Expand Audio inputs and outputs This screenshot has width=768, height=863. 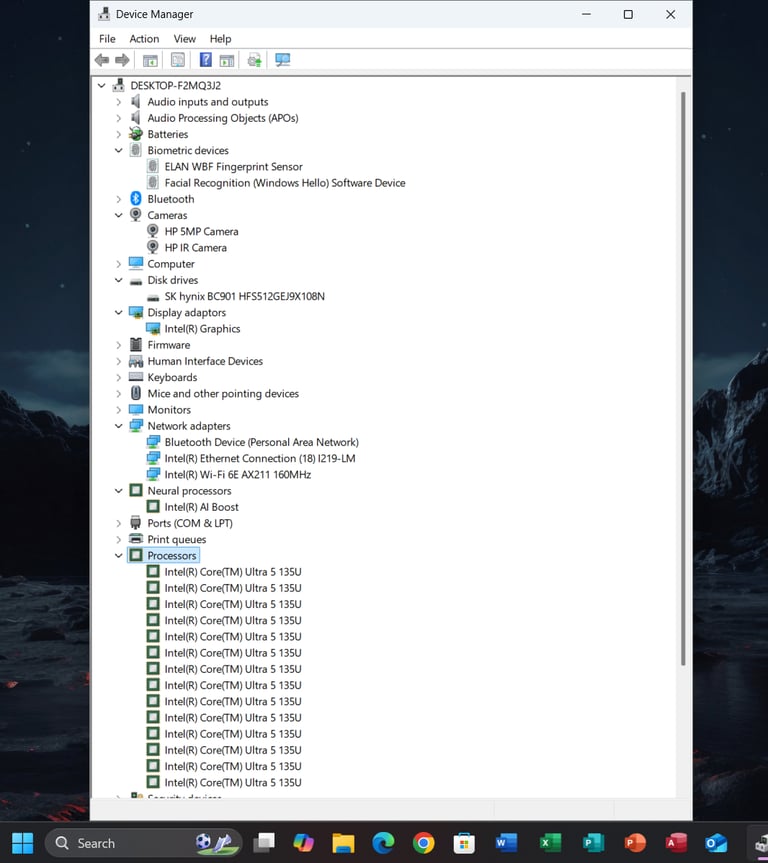click(118, 102)
